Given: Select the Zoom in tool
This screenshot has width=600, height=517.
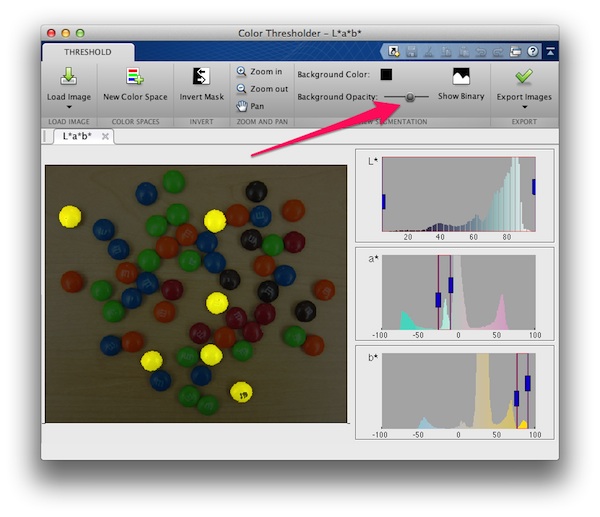Looking at the screenshot, I should pyautogui.click(x=260, y=72).
